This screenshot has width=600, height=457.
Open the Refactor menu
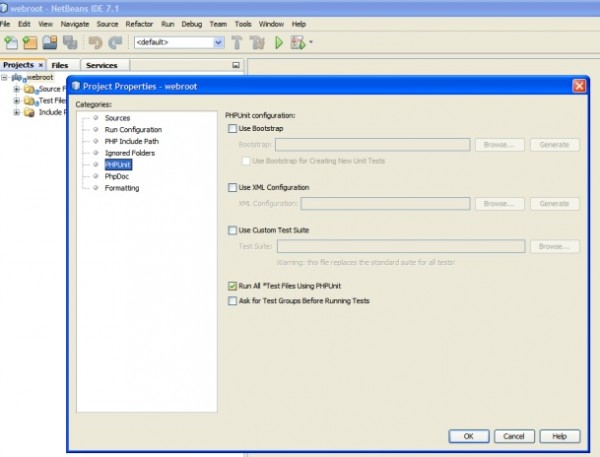pos(139,24)
